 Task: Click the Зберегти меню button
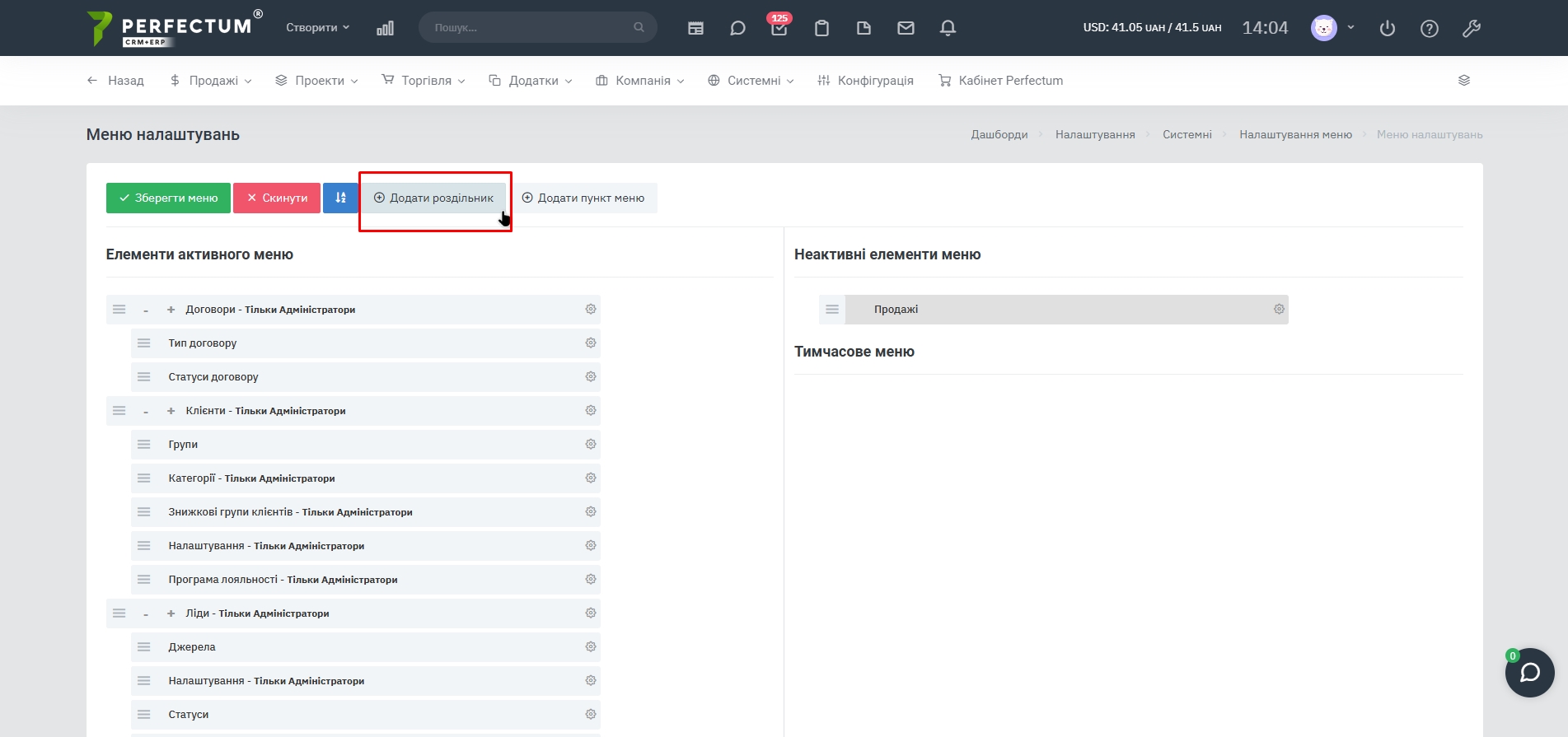(x=168, y=198)
